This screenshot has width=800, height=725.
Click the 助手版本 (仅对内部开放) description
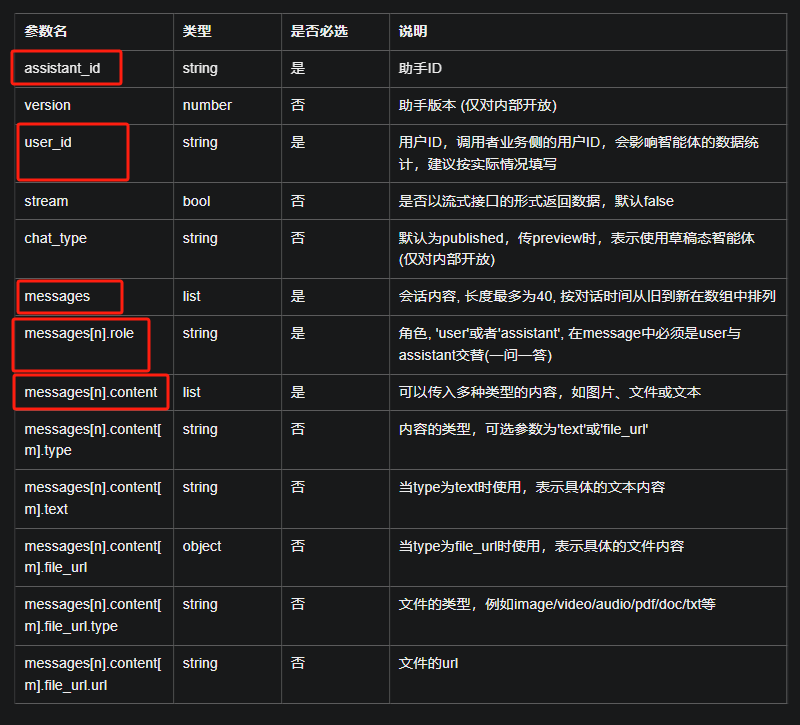(478, 105)
